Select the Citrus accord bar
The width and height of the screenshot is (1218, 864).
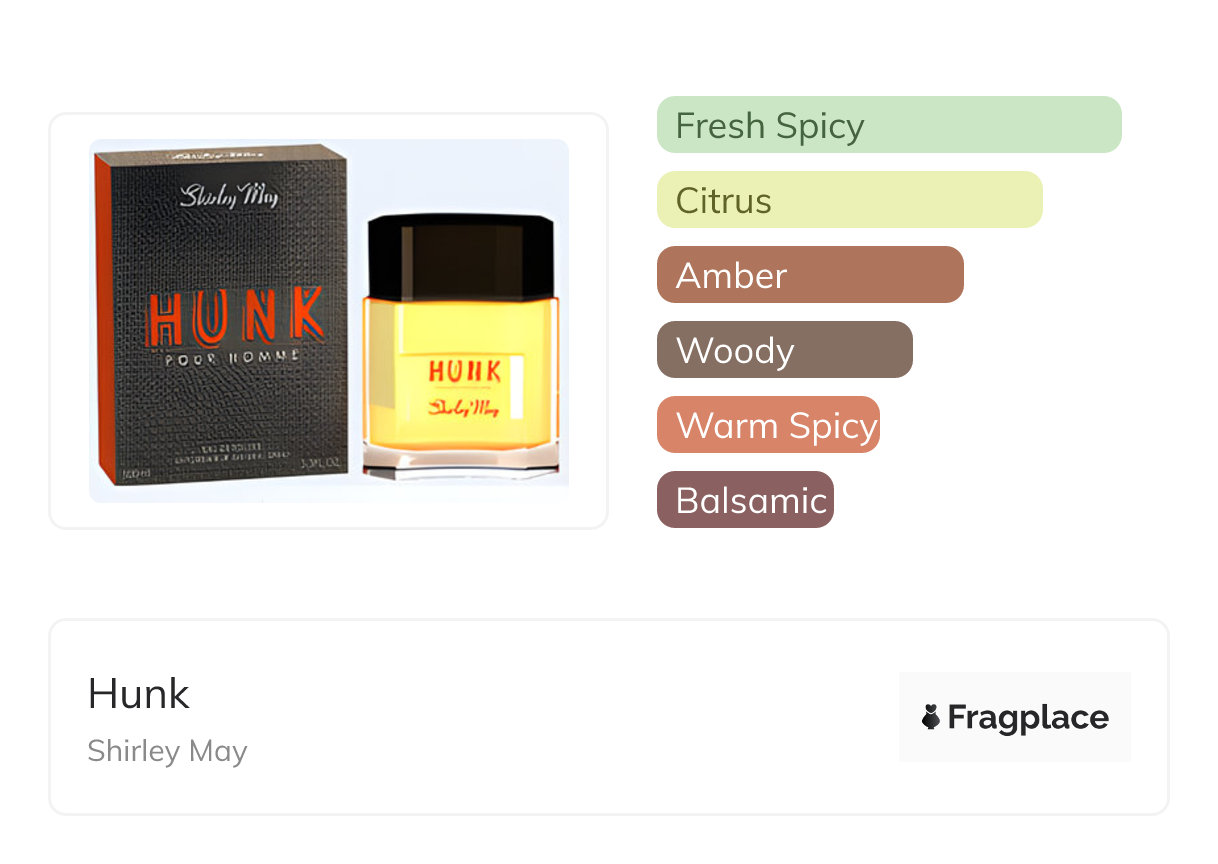click(850, 200)
